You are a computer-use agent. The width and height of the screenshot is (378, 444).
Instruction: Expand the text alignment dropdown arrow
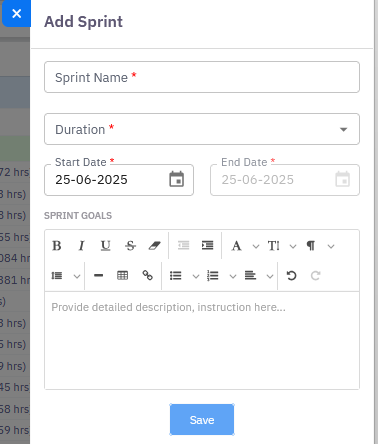point(270,276)
